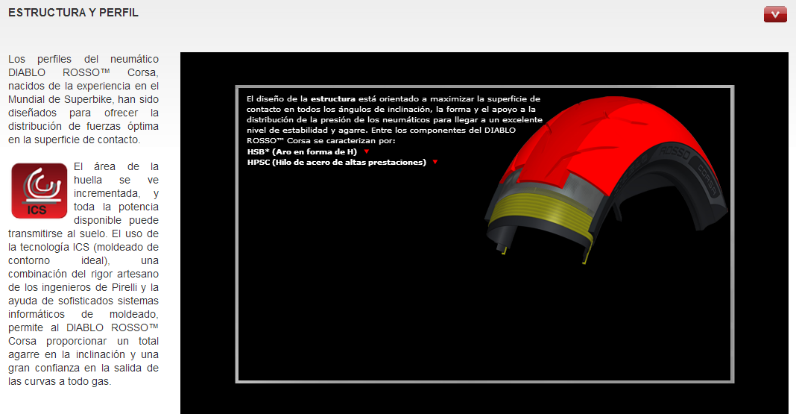Click empty black area below tire image
This screenshot has height=414, width=796.
pyautogui.click(x=480, y=320)
